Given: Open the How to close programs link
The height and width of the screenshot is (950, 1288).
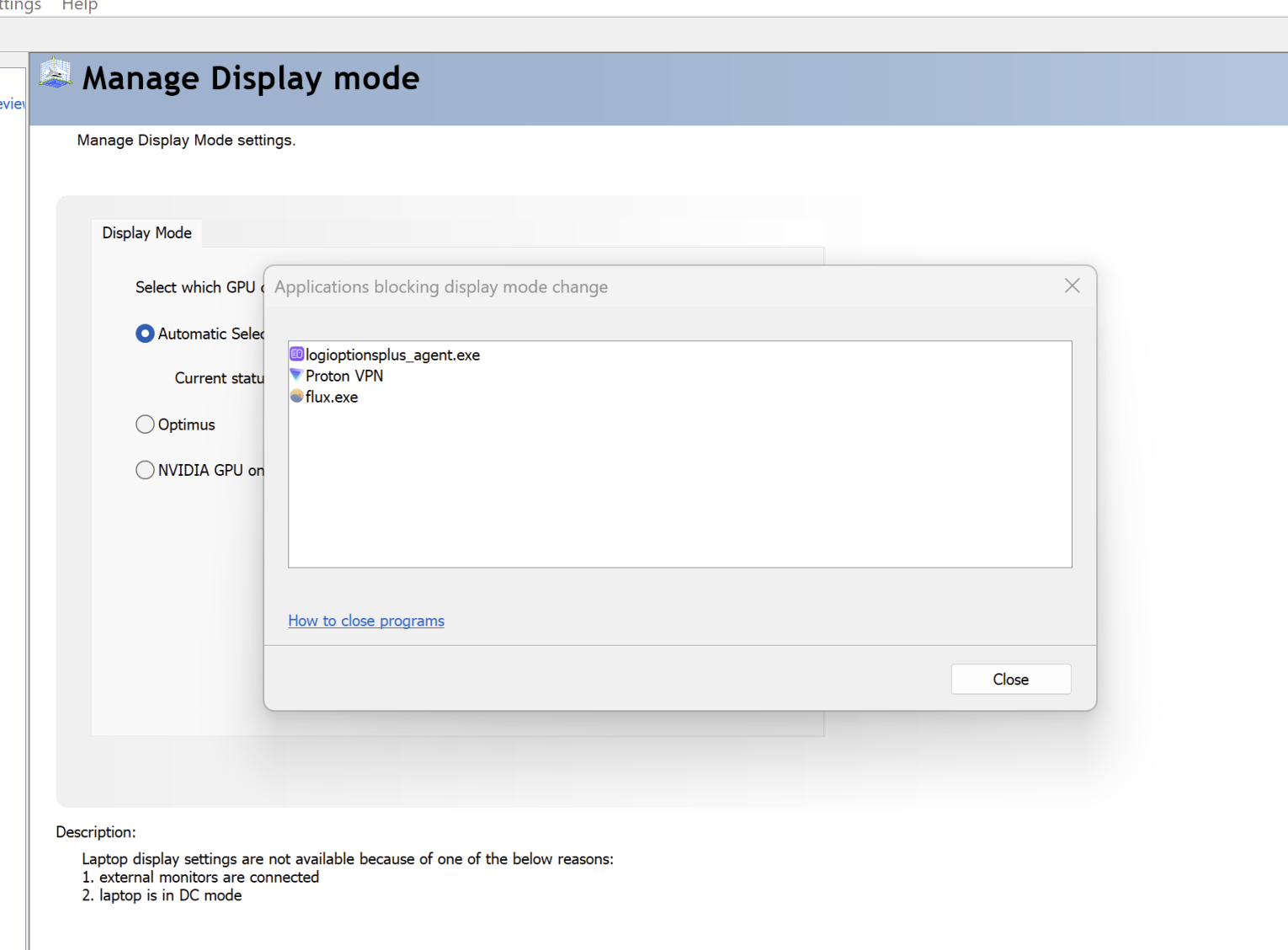Looking at the screenshot, I should (365, 621).
